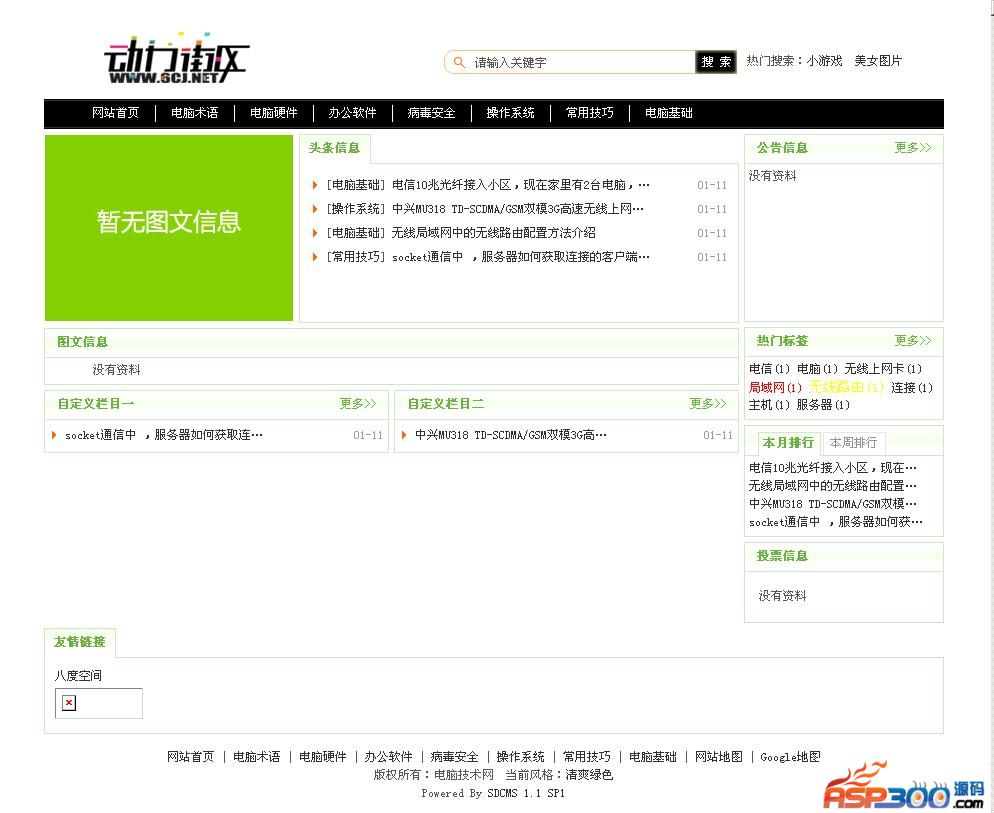Click the magnifier icon in search box
This screenshot has width=994, height=813.
(x=460, y=62)
